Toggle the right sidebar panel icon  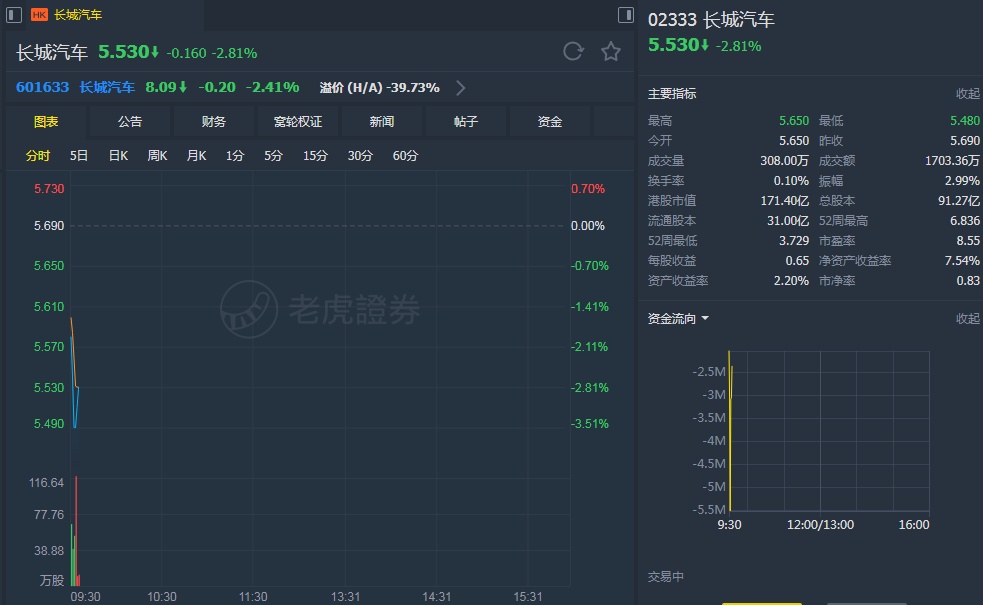tap(625, 14)
